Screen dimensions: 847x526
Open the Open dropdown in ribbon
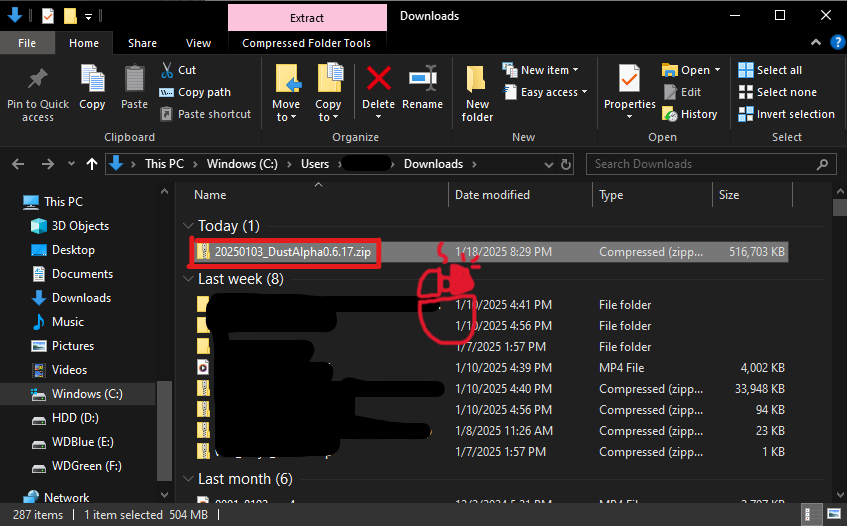pyautogui.click(x=691, y=70)
